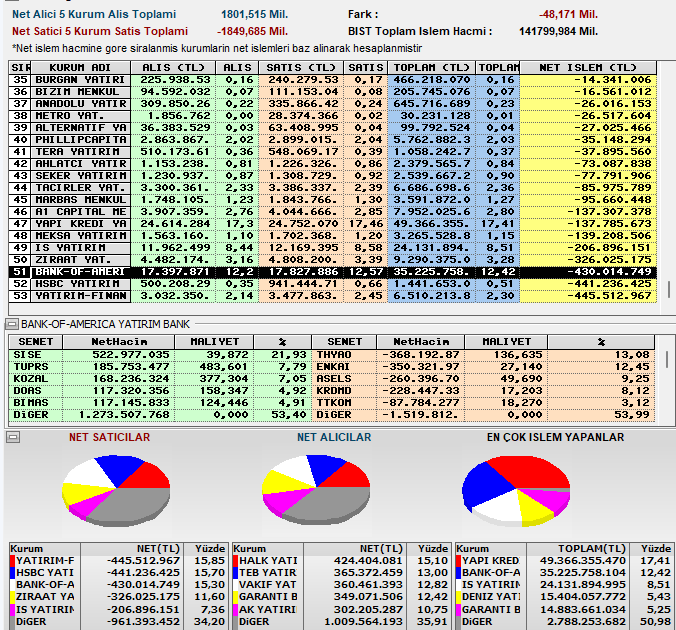
Task: Select the TACIRLER YAT. row
Action: pos(332,188)
